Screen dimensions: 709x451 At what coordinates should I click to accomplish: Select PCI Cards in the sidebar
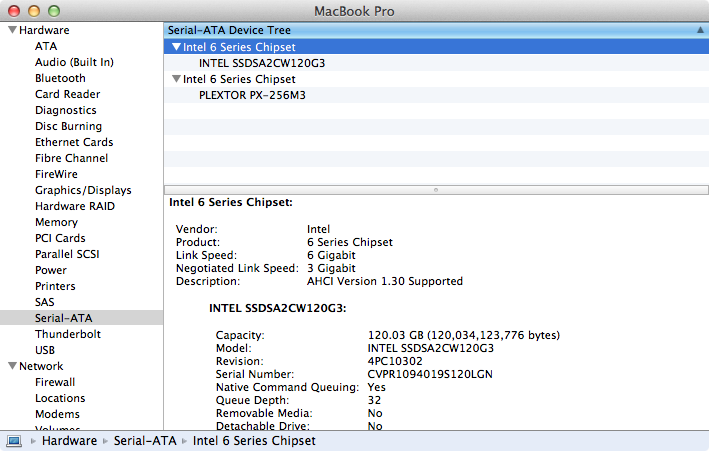coord(60,238)
